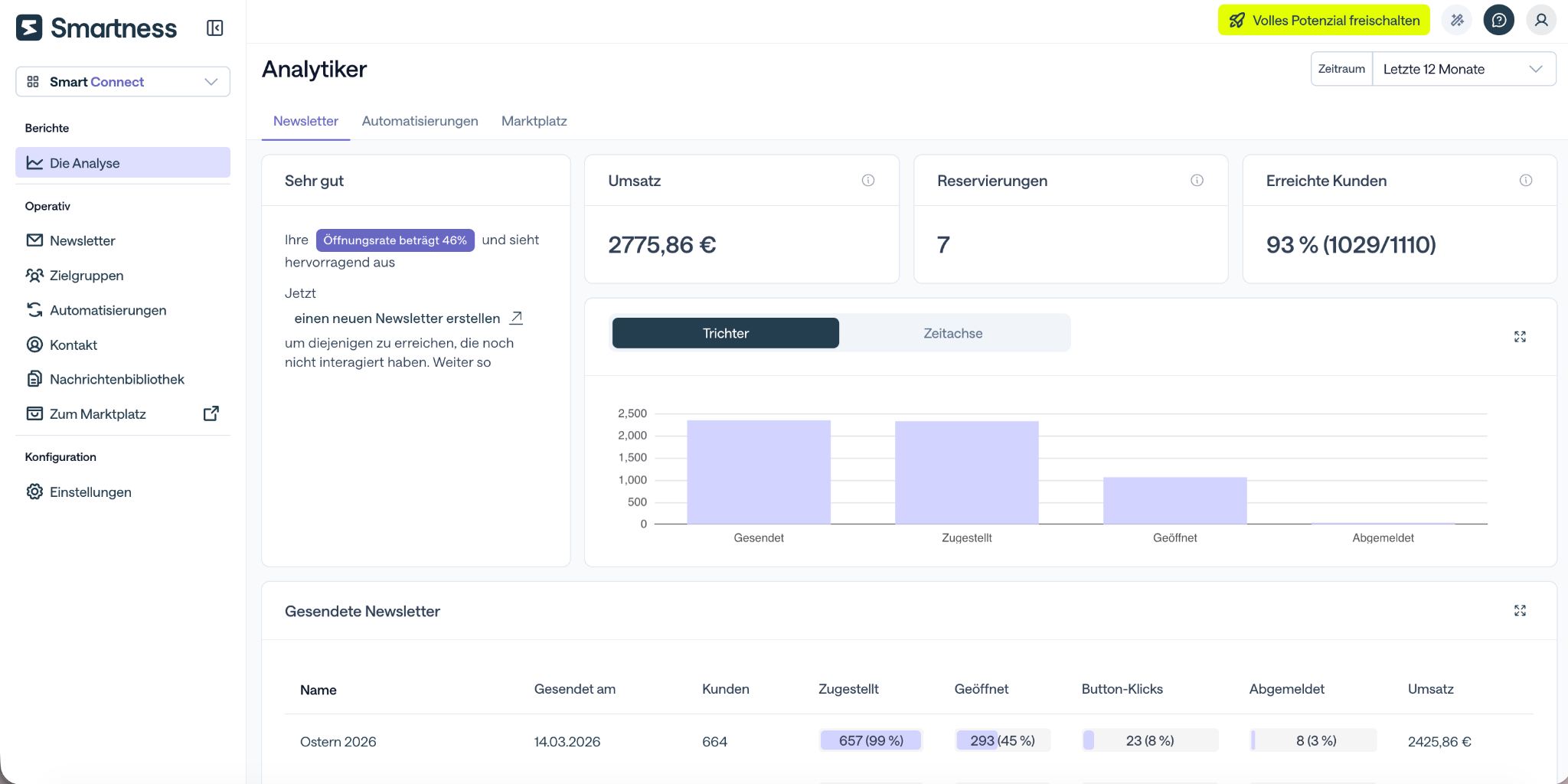1568x784 pixels.
Task: Click the info icon on Umsatz card
Action: click(868, 181)
